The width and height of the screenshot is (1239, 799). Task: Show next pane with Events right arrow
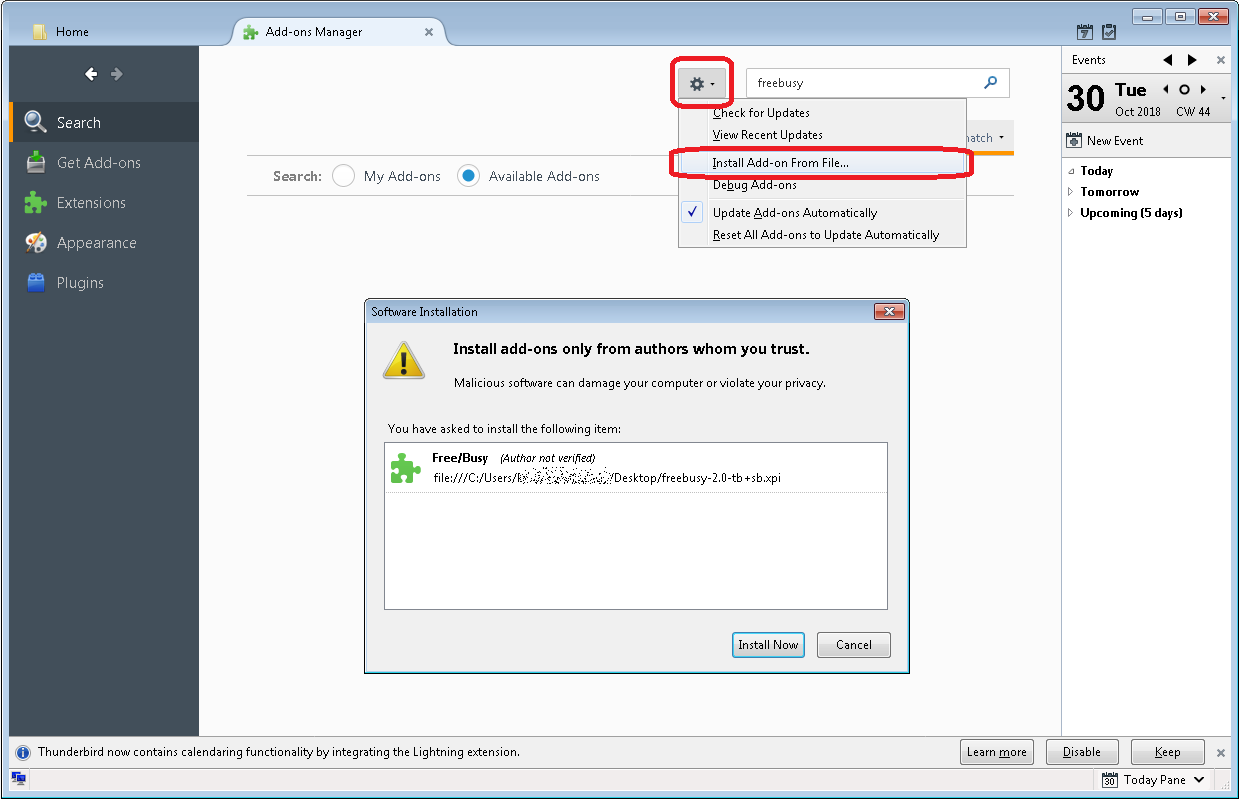pyautogui.click(x=1192, y=60)
